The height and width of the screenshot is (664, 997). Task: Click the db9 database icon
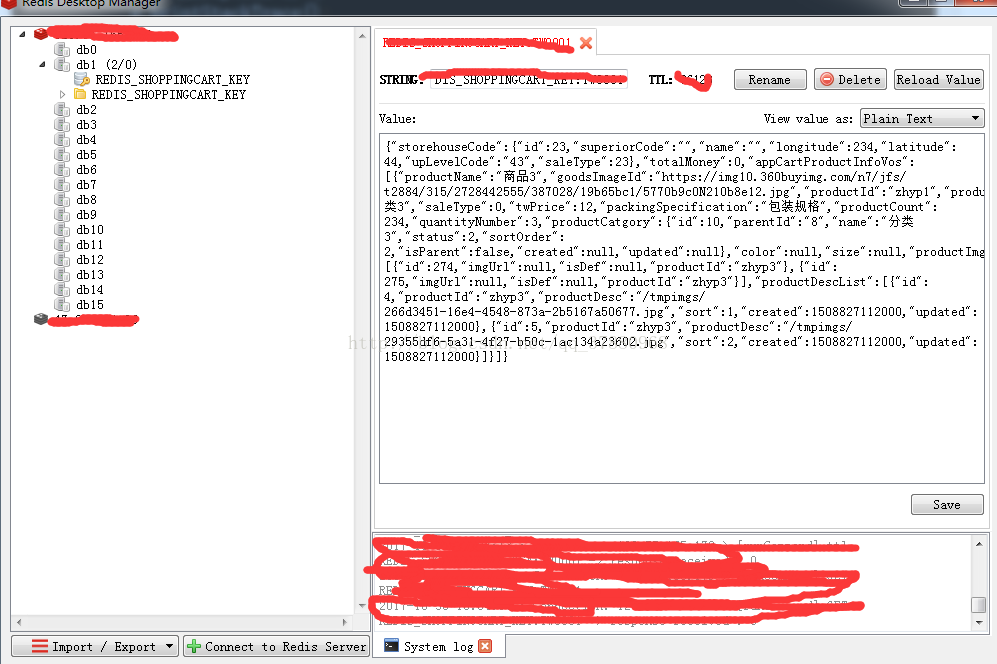[x=62, y=214]
